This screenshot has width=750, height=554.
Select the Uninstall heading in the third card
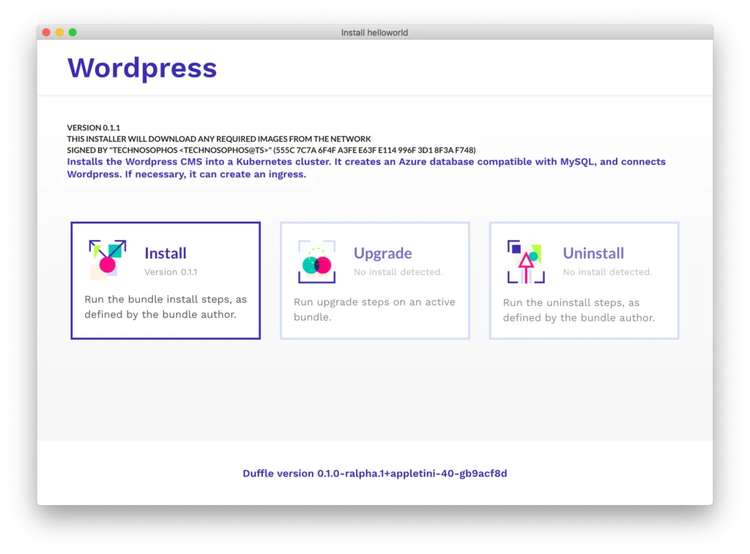[x=593, y=254]
